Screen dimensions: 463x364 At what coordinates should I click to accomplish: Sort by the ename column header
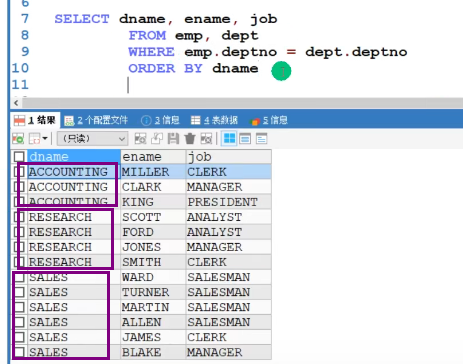(x=153, y=157)
